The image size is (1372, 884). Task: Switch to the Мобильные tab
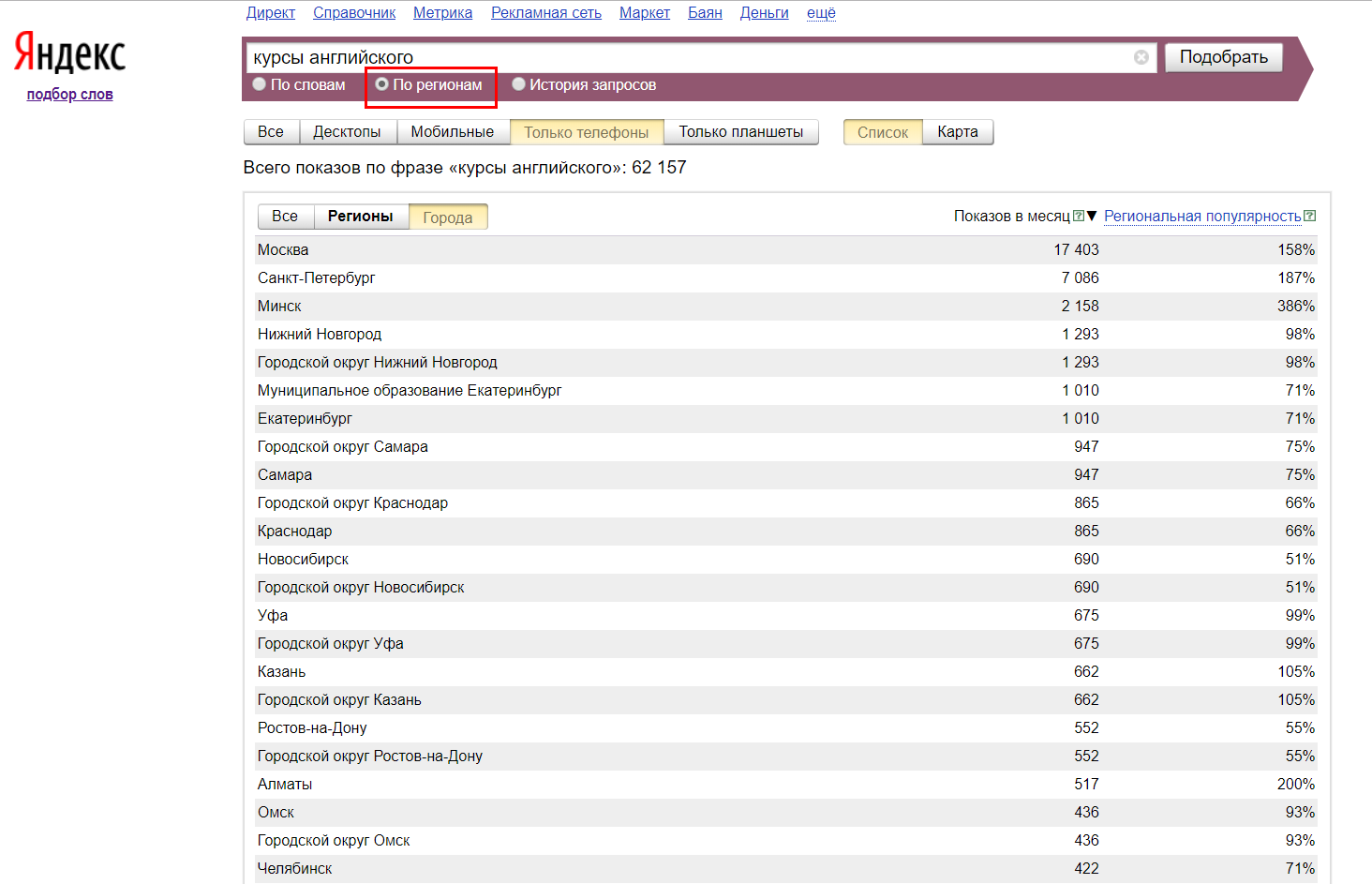(453, 132)
